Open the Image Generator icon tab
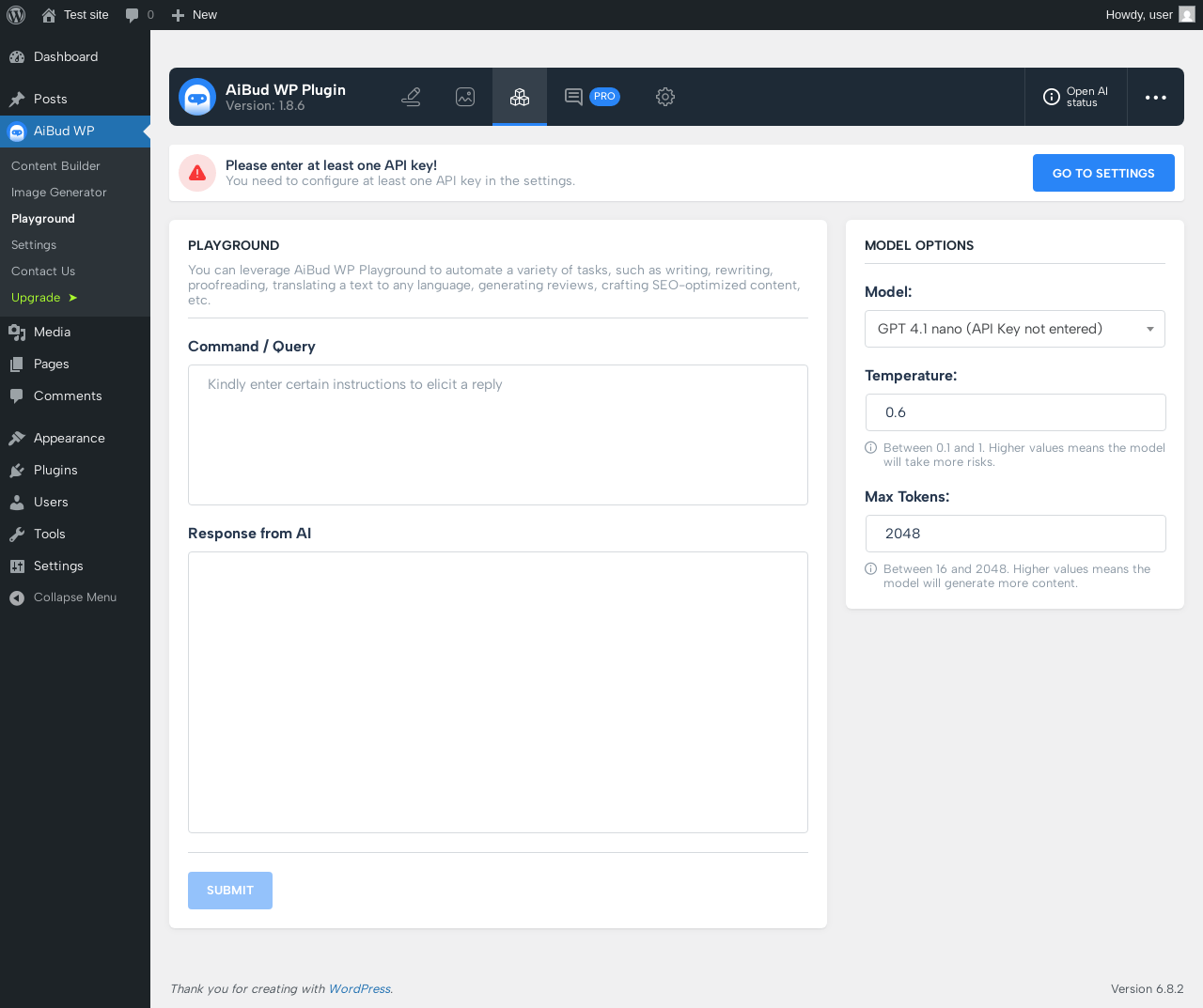Screen dimensions: 1203x1008 465,97
